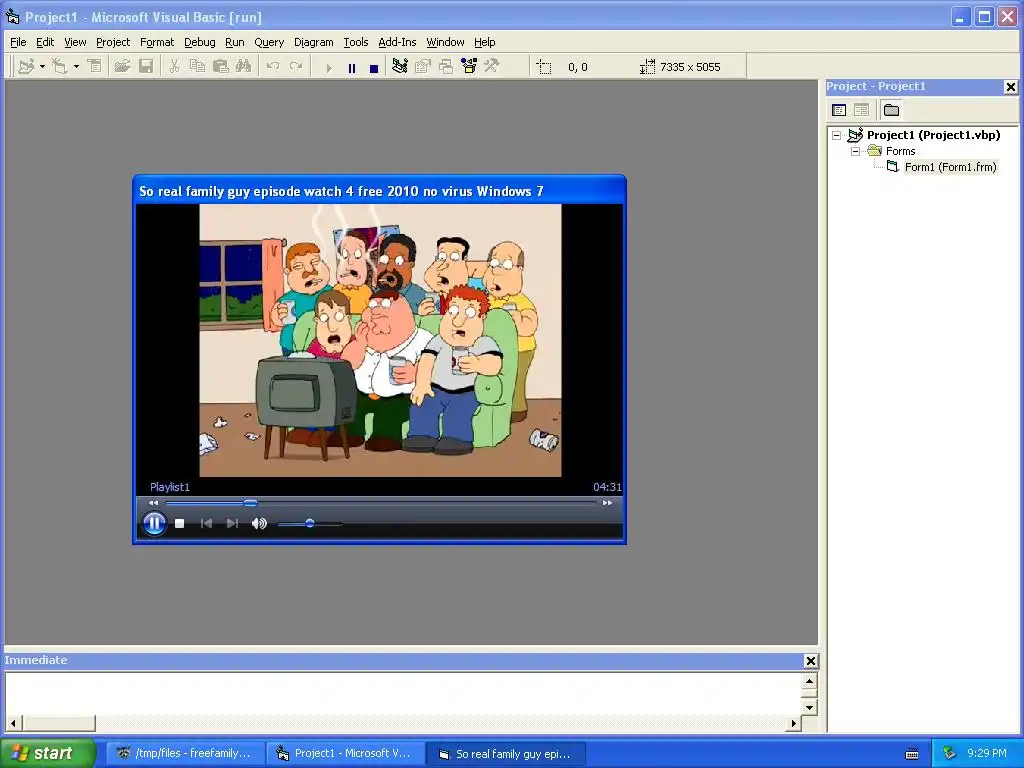Open the Project Explorer toolbar icon

pyautogui.click(x=400, y=67)
